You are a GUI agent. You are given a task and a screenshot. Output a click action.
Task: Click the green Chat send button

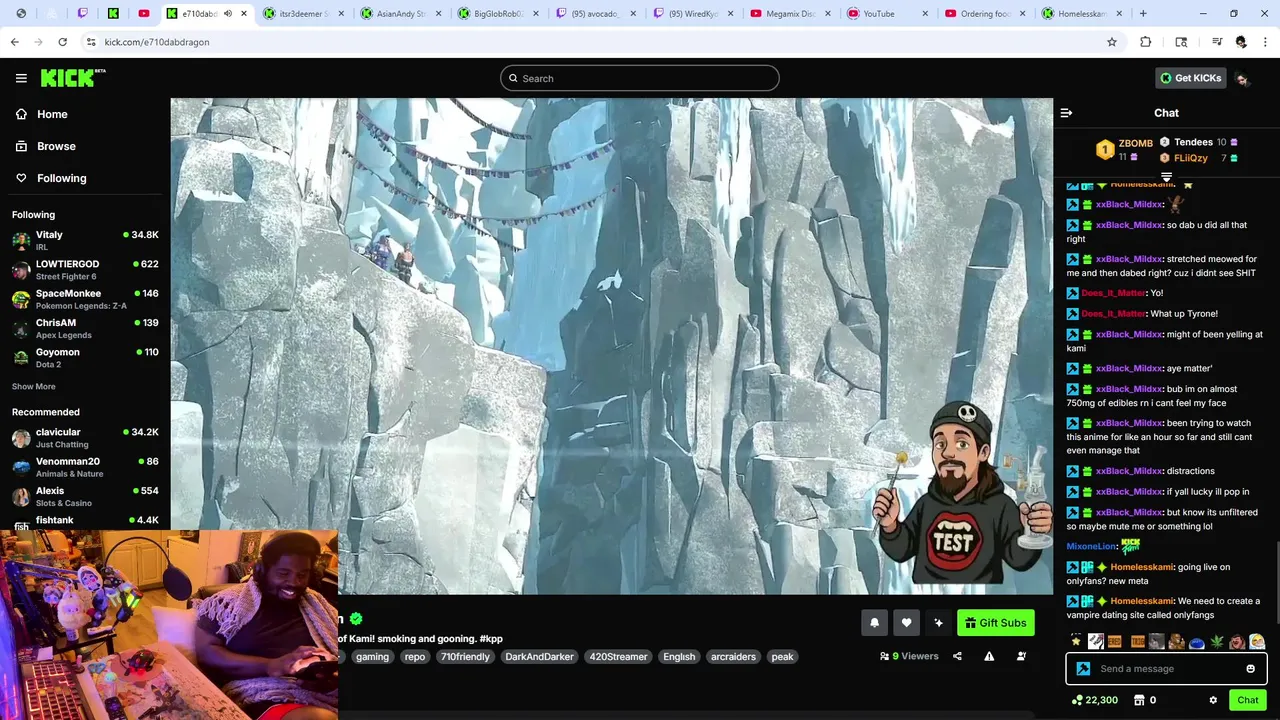(x=1247, y=700)
